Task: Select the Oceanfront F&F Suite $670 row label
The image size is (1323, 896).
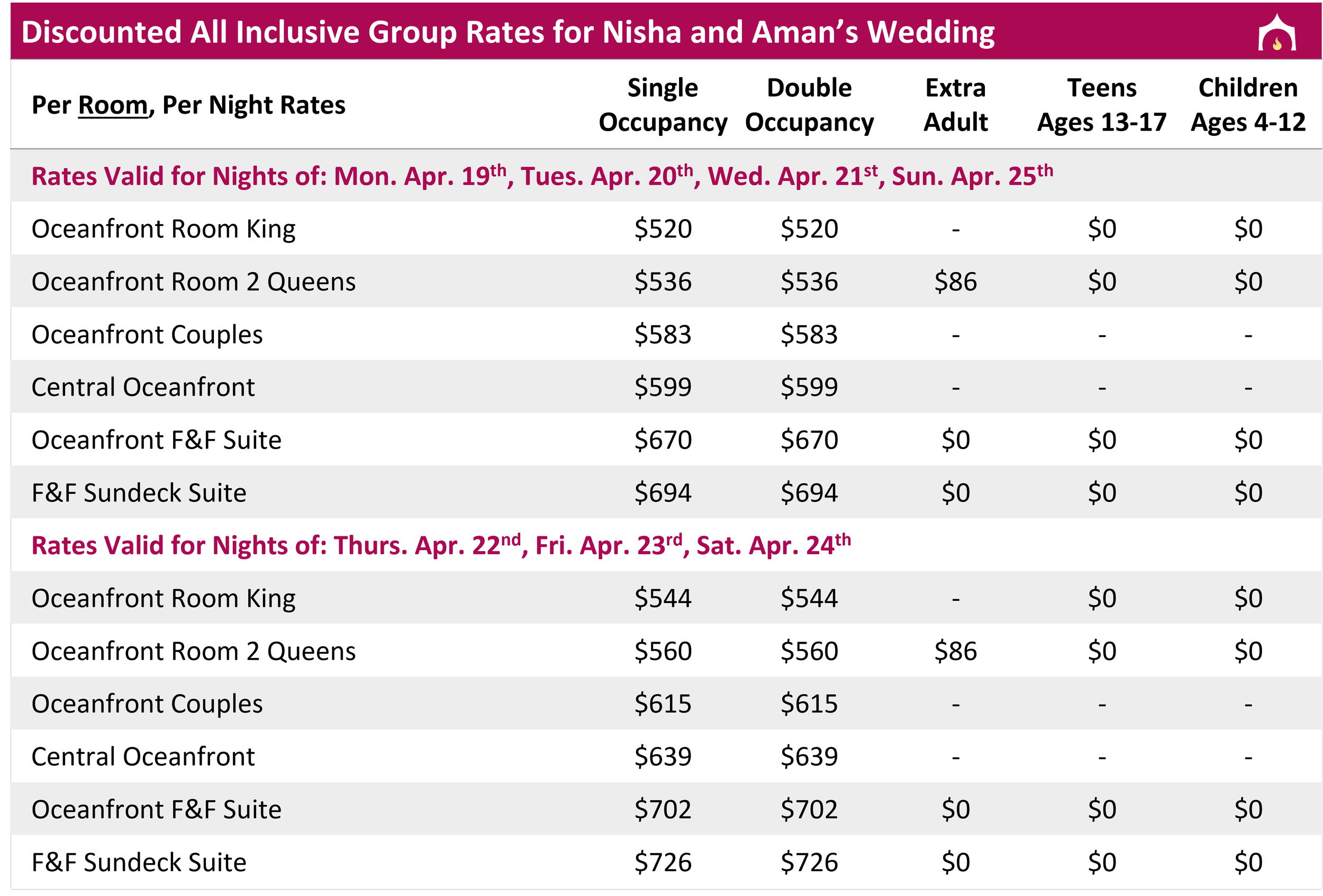Action: pyautogui.click(x=157, y=440)
